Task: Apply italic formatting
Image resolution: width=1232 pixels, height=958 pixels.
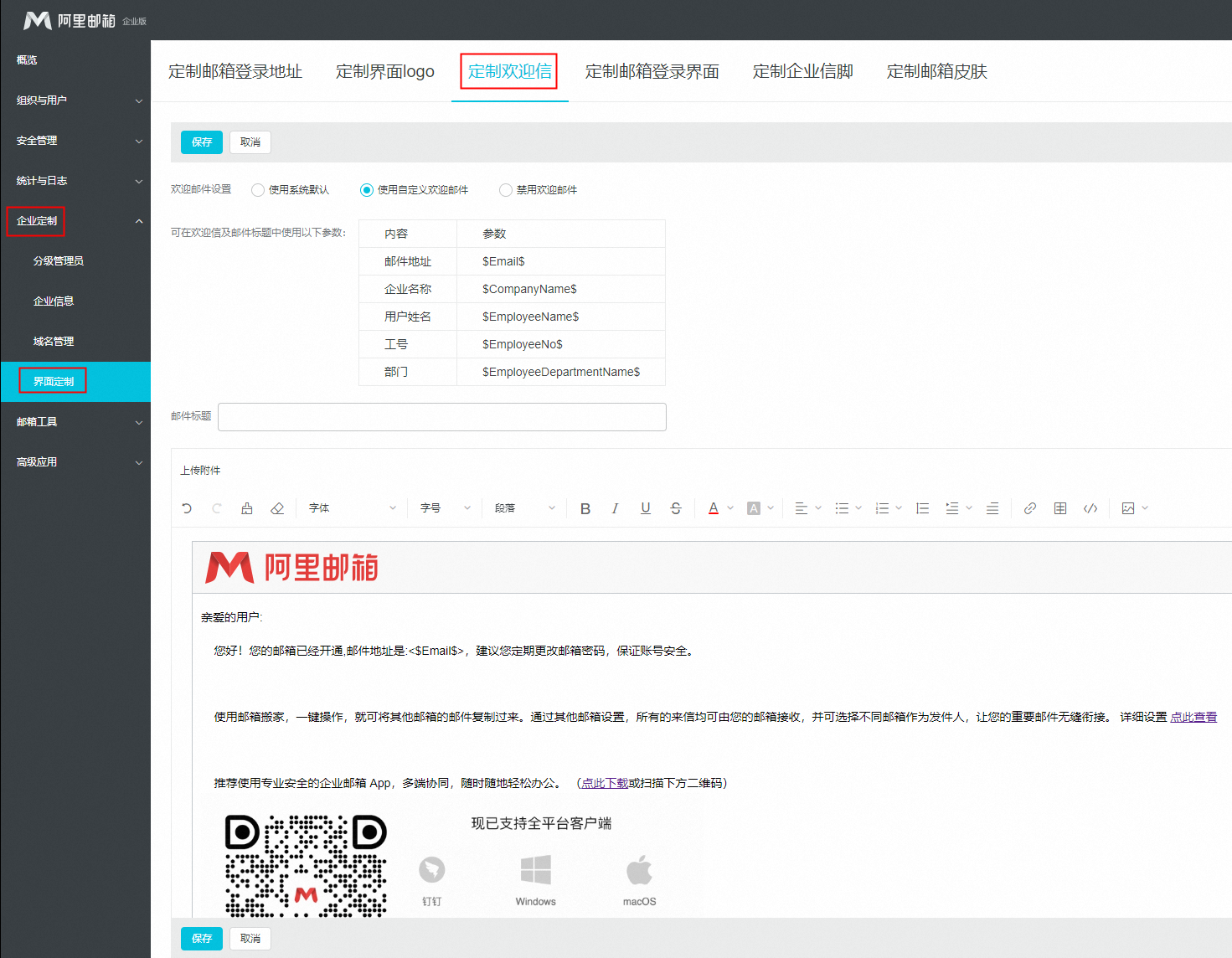Action: pos(615,507)
